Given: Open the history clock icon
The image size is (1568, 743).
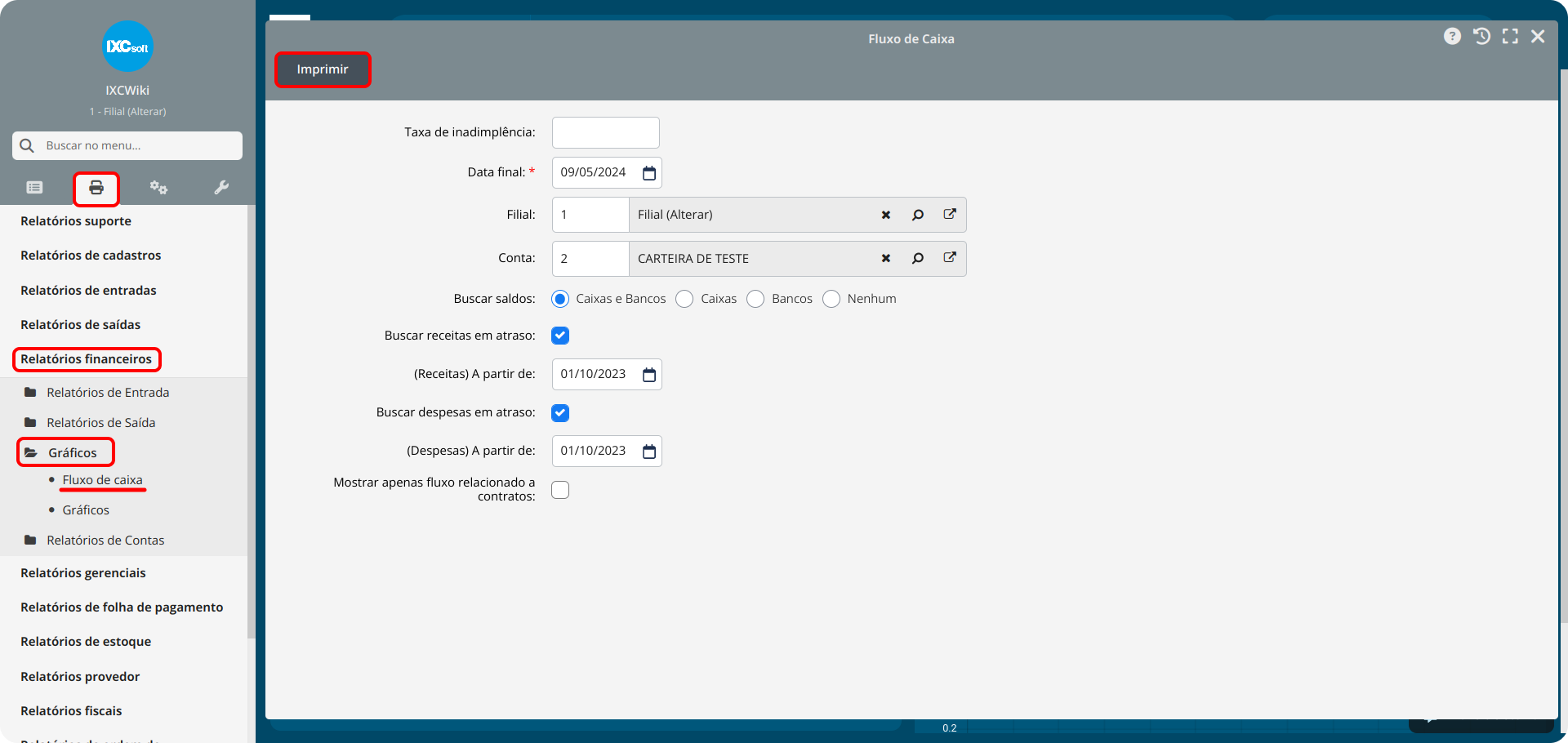Looking at the screenshot, I should pos(1481,37).
